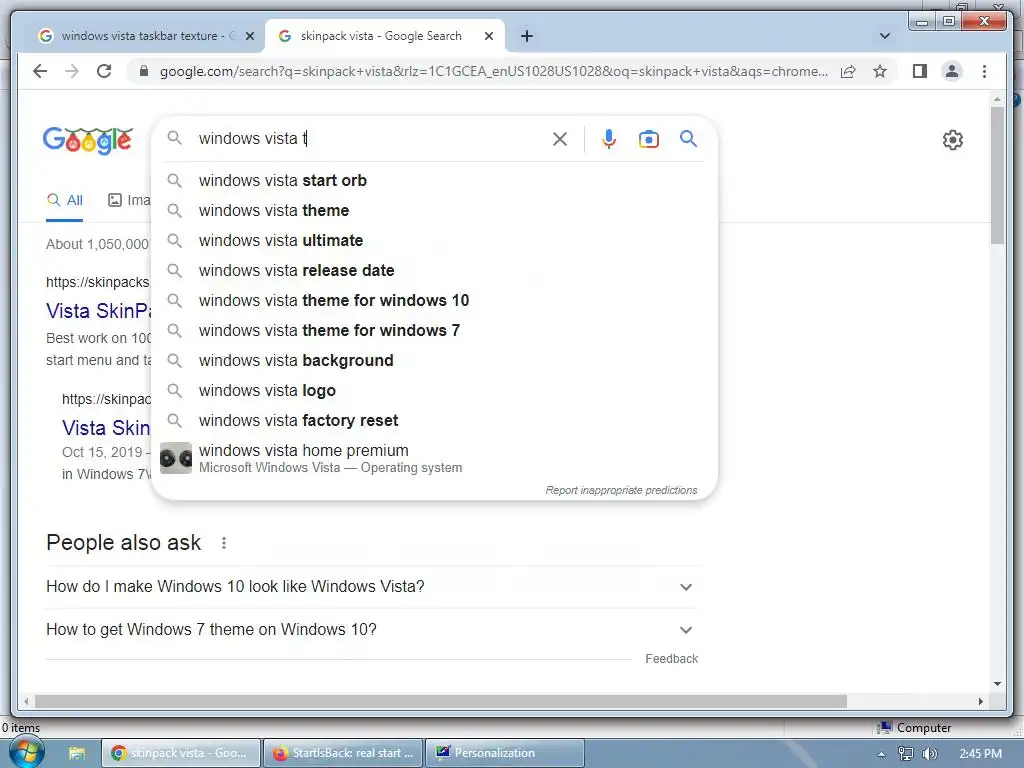1024x768 pixels.
Task: Open the Chrome three-dot menu
Action: 984,71
